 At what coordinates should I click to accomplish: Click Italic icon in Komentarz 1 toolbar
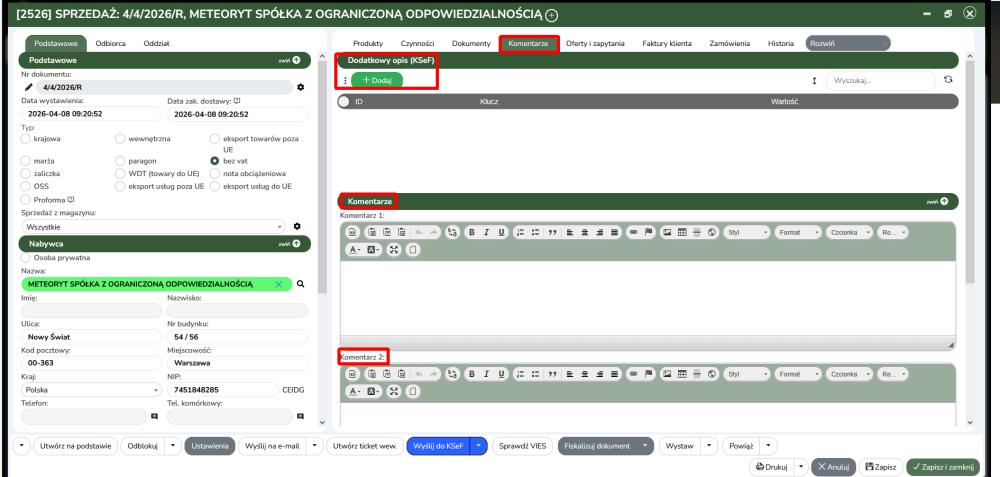click(486, 232)
